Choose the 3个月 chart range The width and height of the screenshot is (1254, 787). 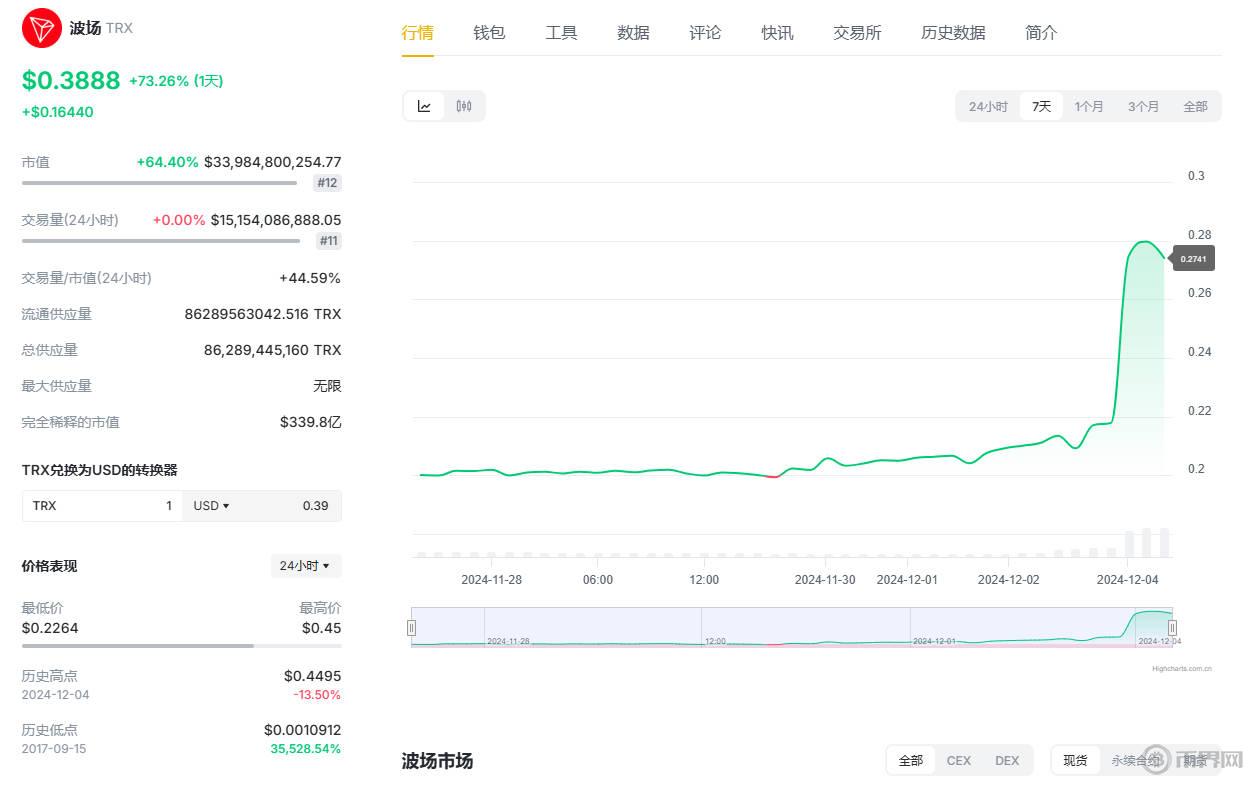tap(1143, 107)
